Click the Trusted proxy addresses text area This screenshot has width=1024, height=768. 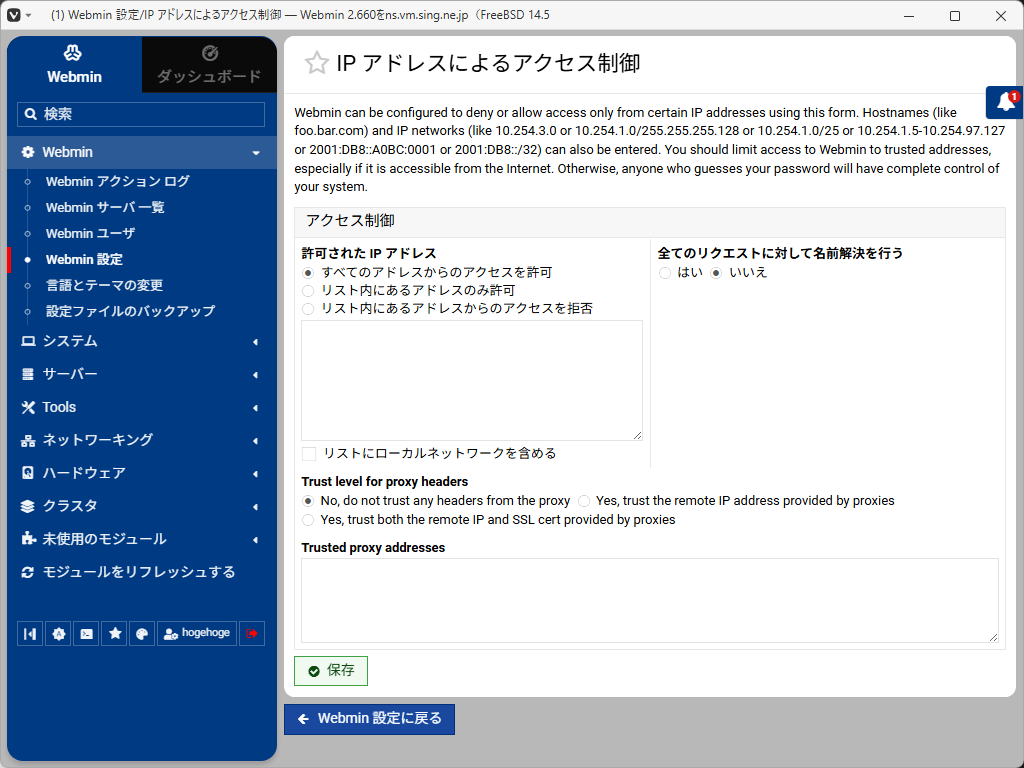[650, 600]
